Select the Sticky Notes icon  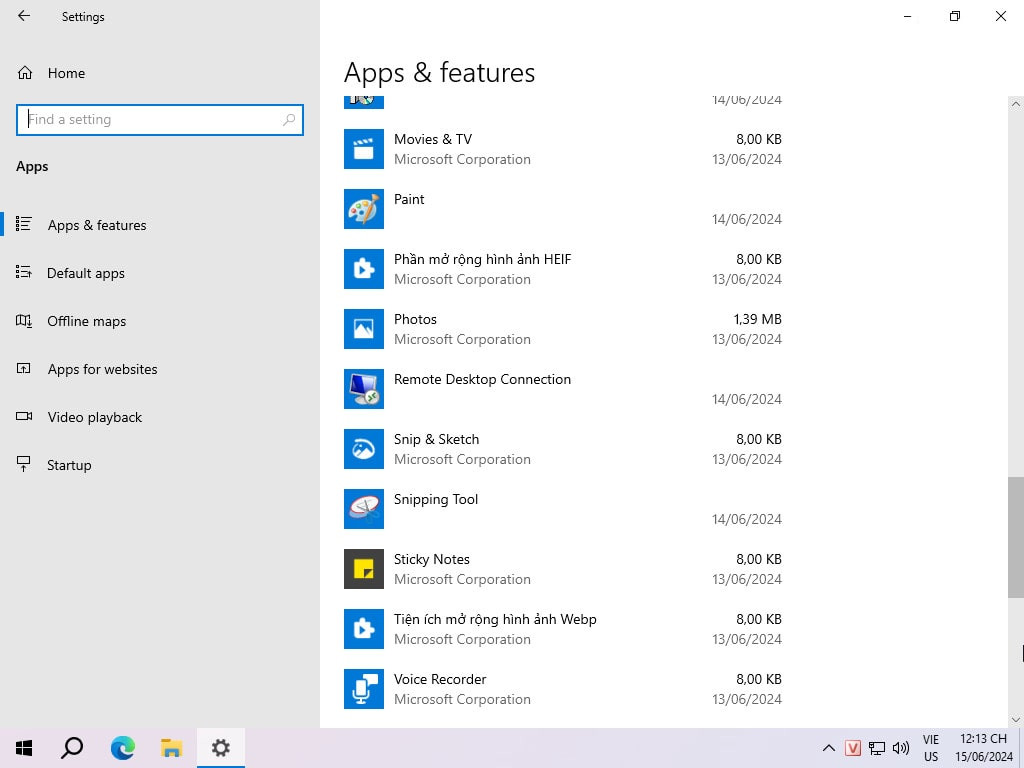point(364,569)
